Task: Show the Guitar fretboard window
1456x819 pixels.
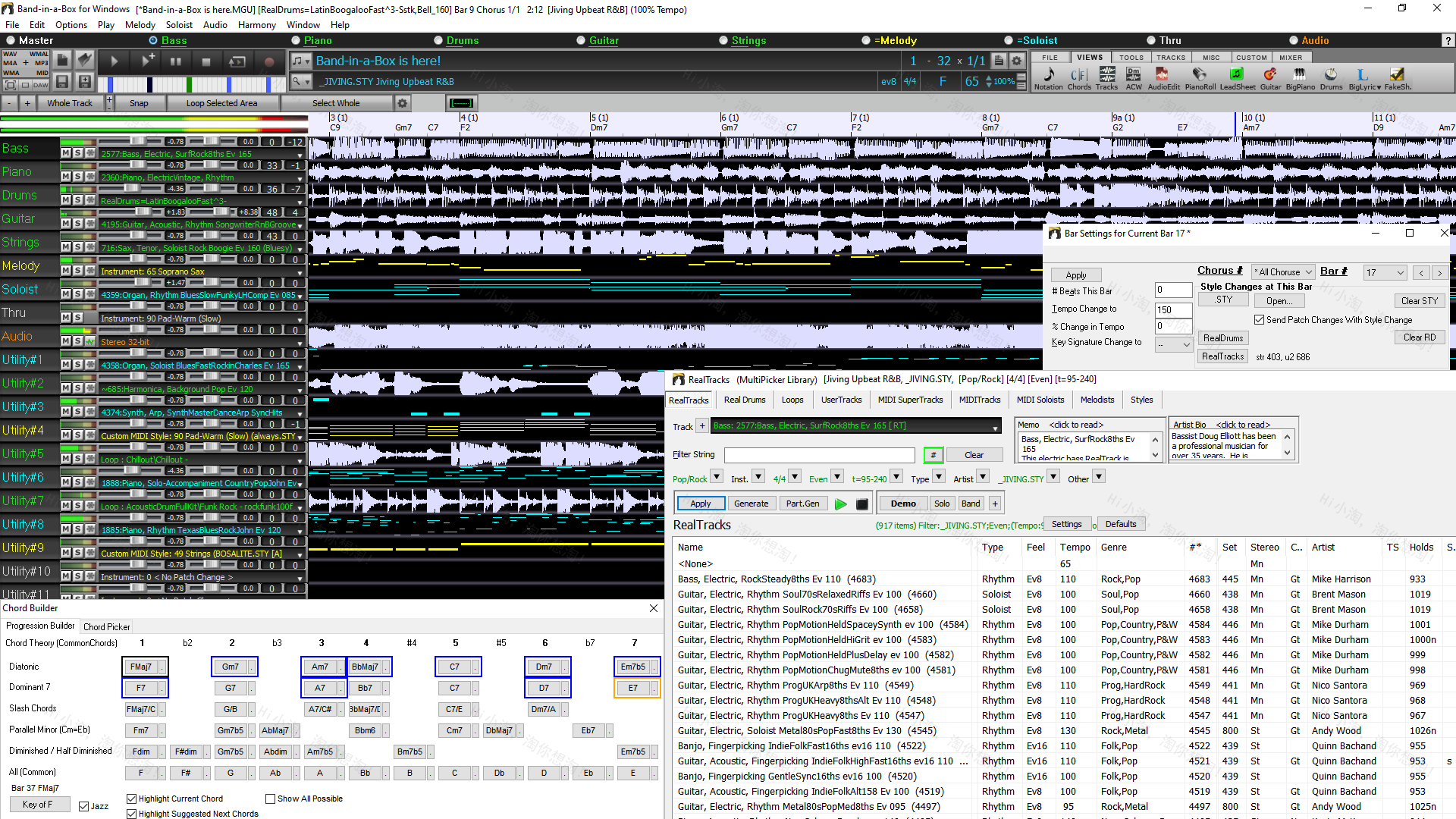Action: (1271, 76)
